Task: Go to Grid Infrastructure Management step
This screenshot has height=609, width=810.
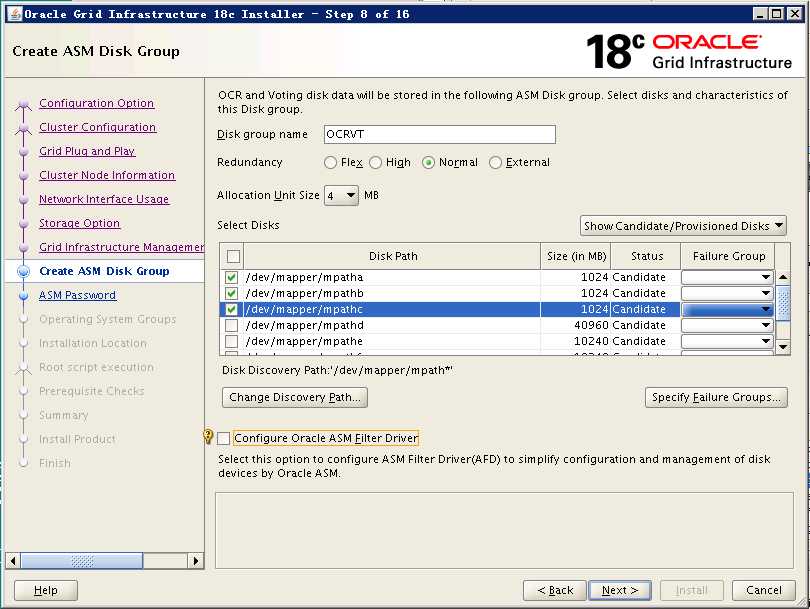Action: pos(121,247)
